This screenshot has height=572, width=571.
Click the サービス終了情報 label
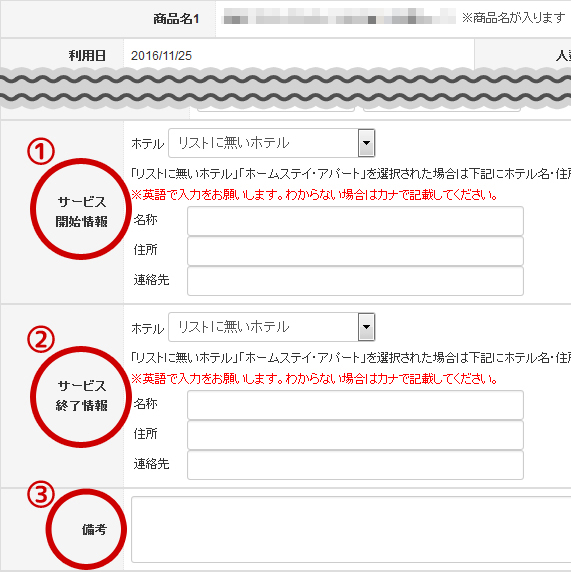pyautogui.click(x=81, y=395)
